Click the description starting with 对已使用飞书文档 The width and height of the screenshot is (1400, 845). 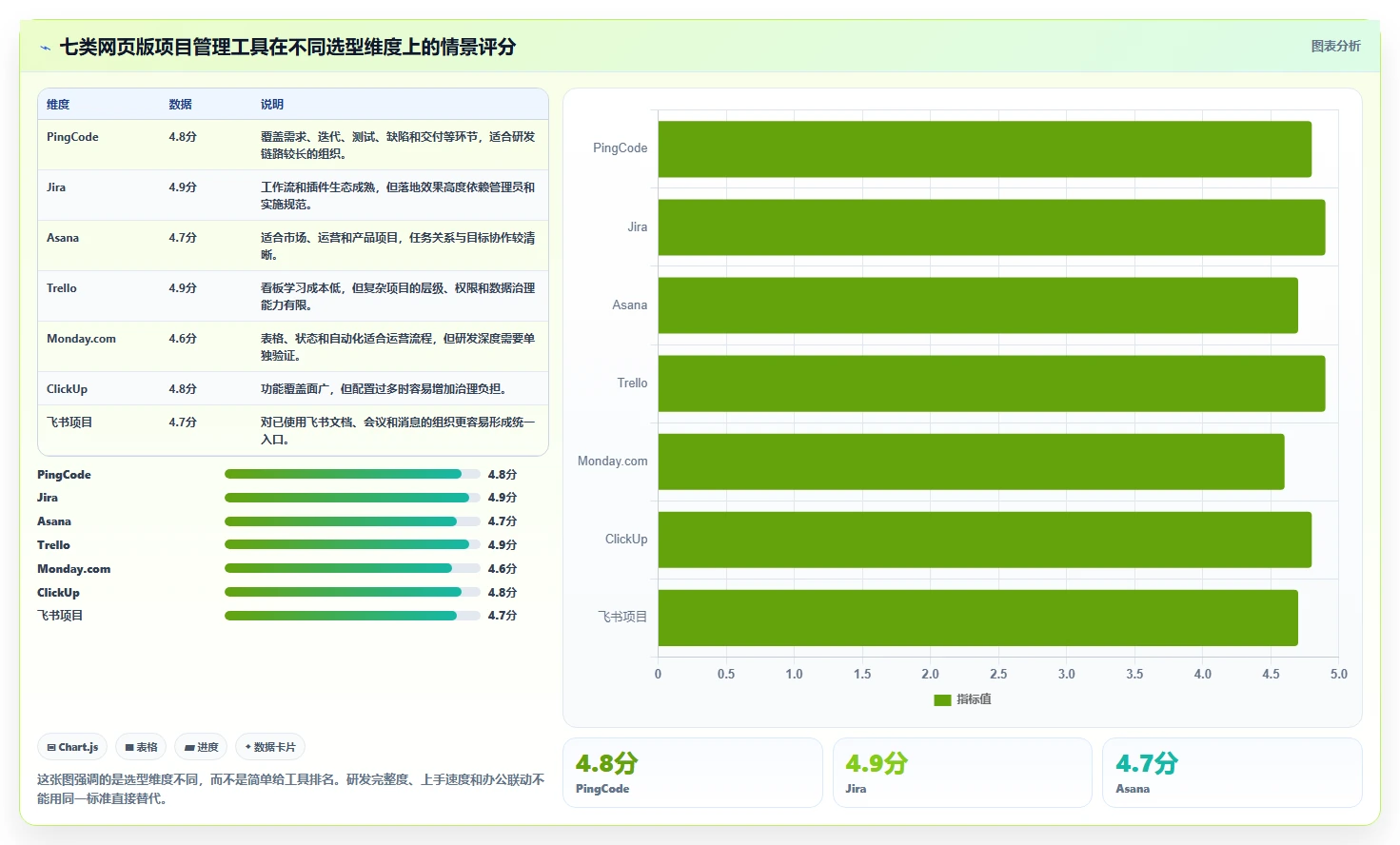coord(398,431)
